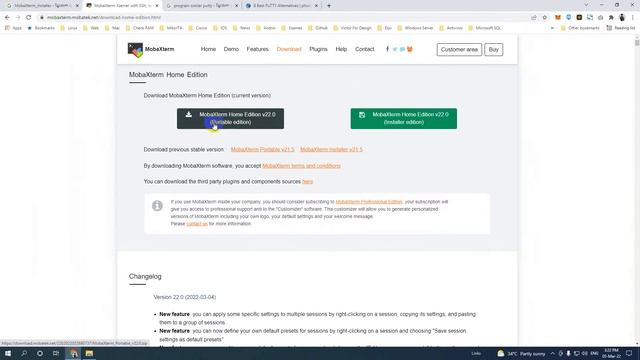The height and width of the screenshot is (360, 640).
Task: Download Home Edition v22.0 Portable edition
Action: coord(231,118)
